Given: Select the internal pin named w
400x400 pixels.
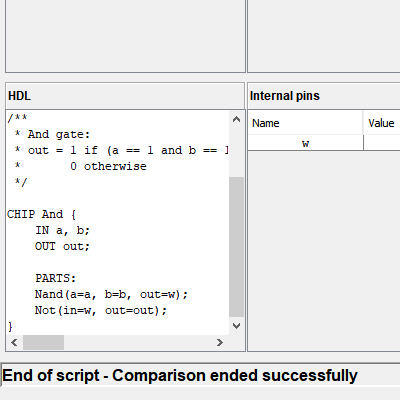Looking at the screenshot, I should (x=305, y=143).
